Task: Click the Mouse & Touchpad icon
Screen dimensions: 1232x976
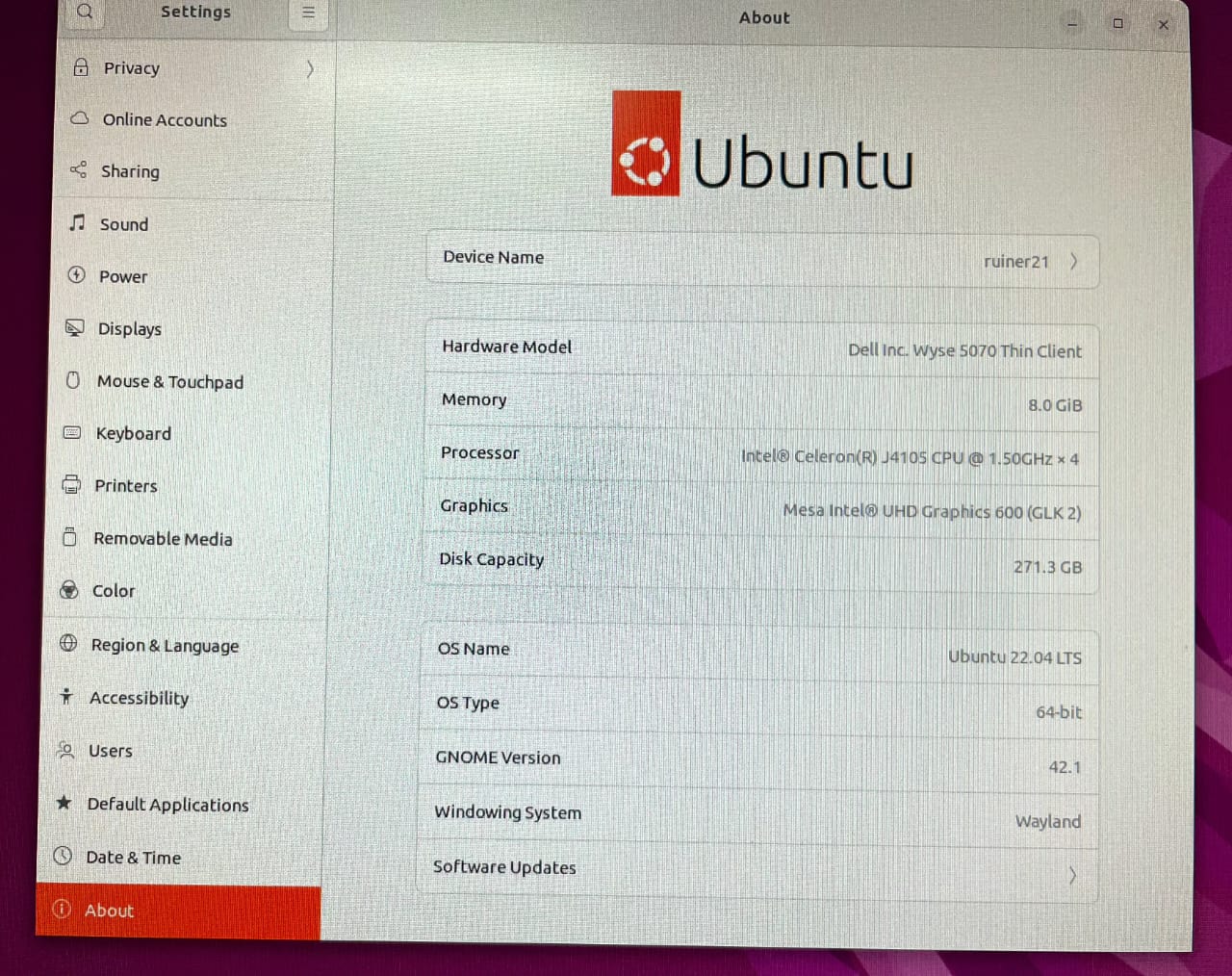Action: pos(73,380)
